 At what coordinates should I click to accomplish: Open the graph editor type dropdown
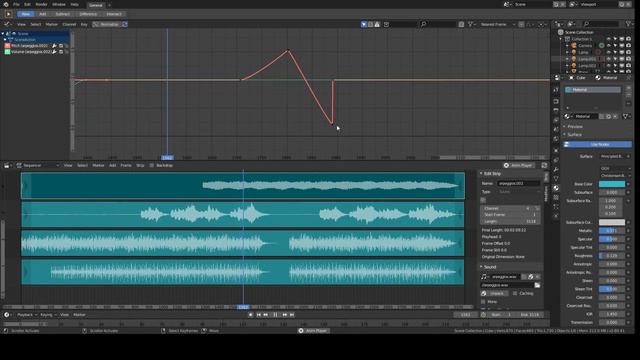(7, 24)
